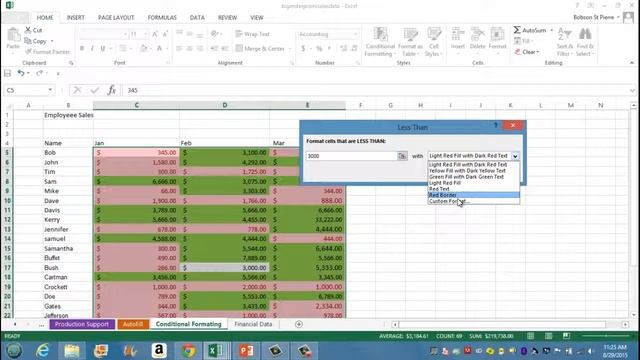The image size is (640, 360).
Task: Click the Cut command
Action: click(33, 30)
